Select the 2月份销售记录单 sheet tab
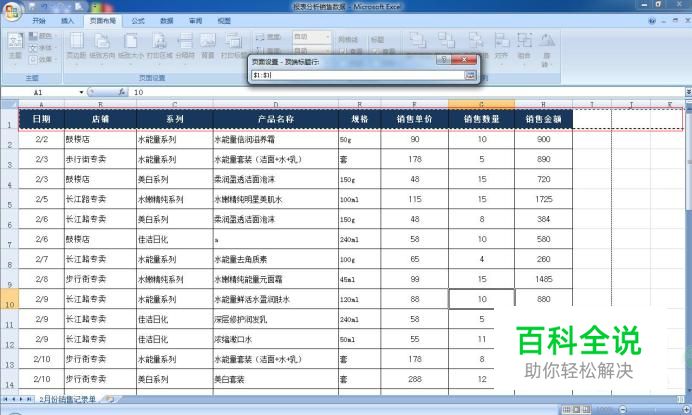 [68, 399]
